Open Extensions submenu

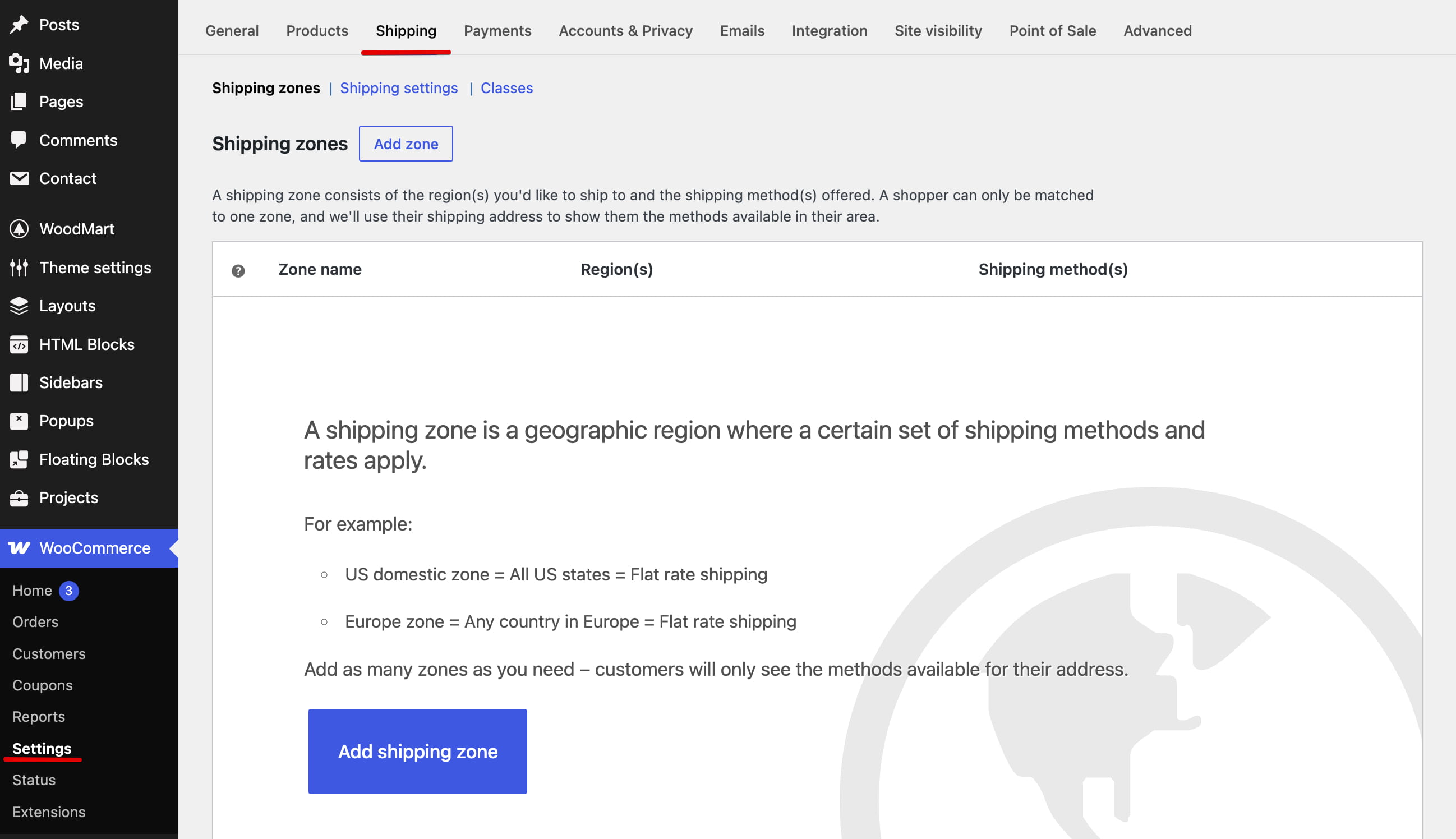pos(49,812)
